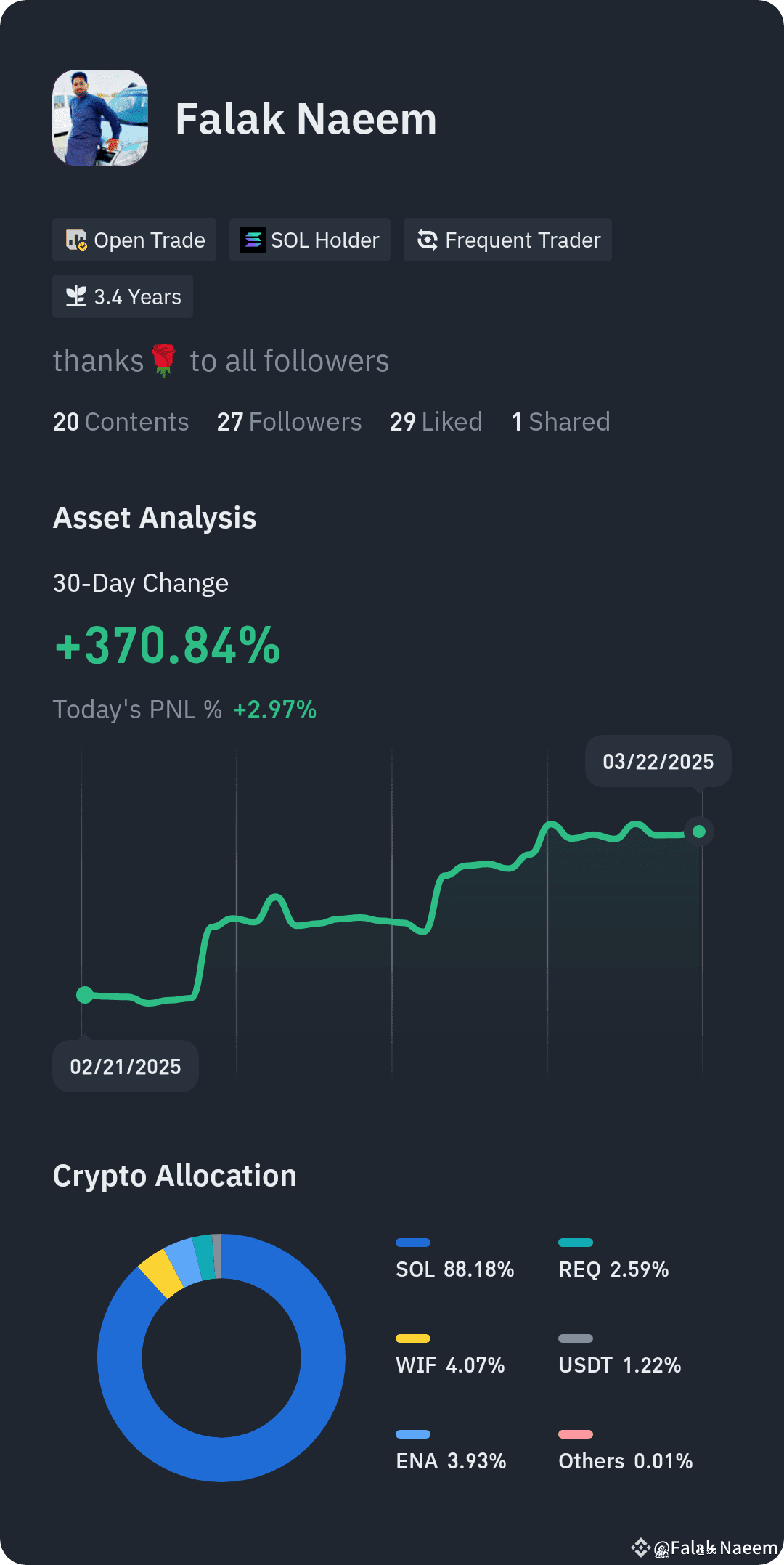Click the rose emoji in the bio
Image resolution: width=784 pixels, height=1565 pixels.
click(x=164, y=360)
